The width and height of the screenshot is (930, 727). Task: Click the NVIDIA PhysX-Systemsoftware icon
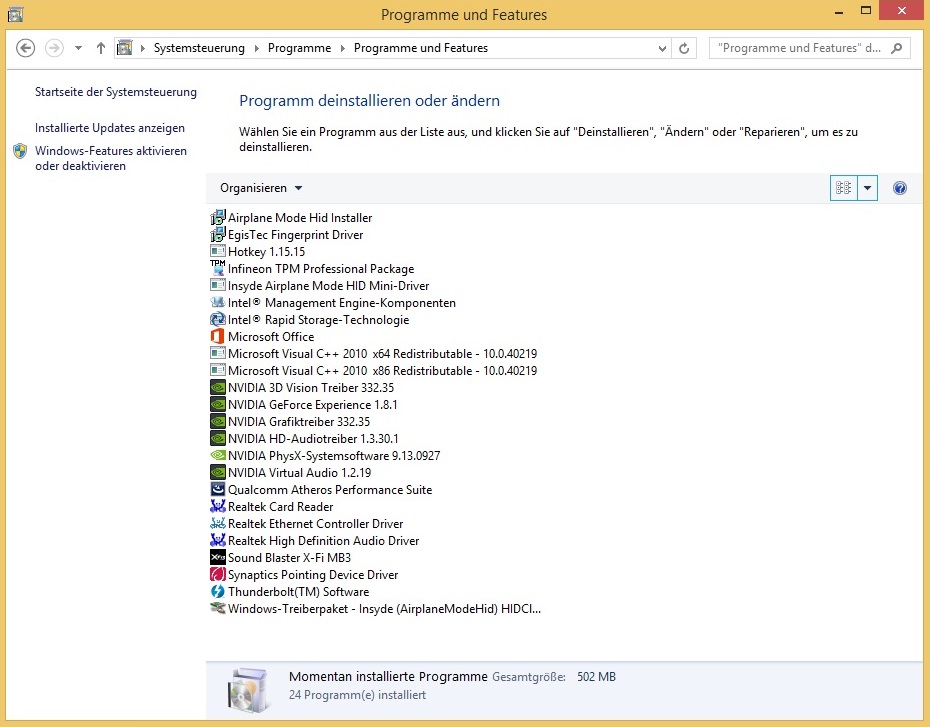218,455
